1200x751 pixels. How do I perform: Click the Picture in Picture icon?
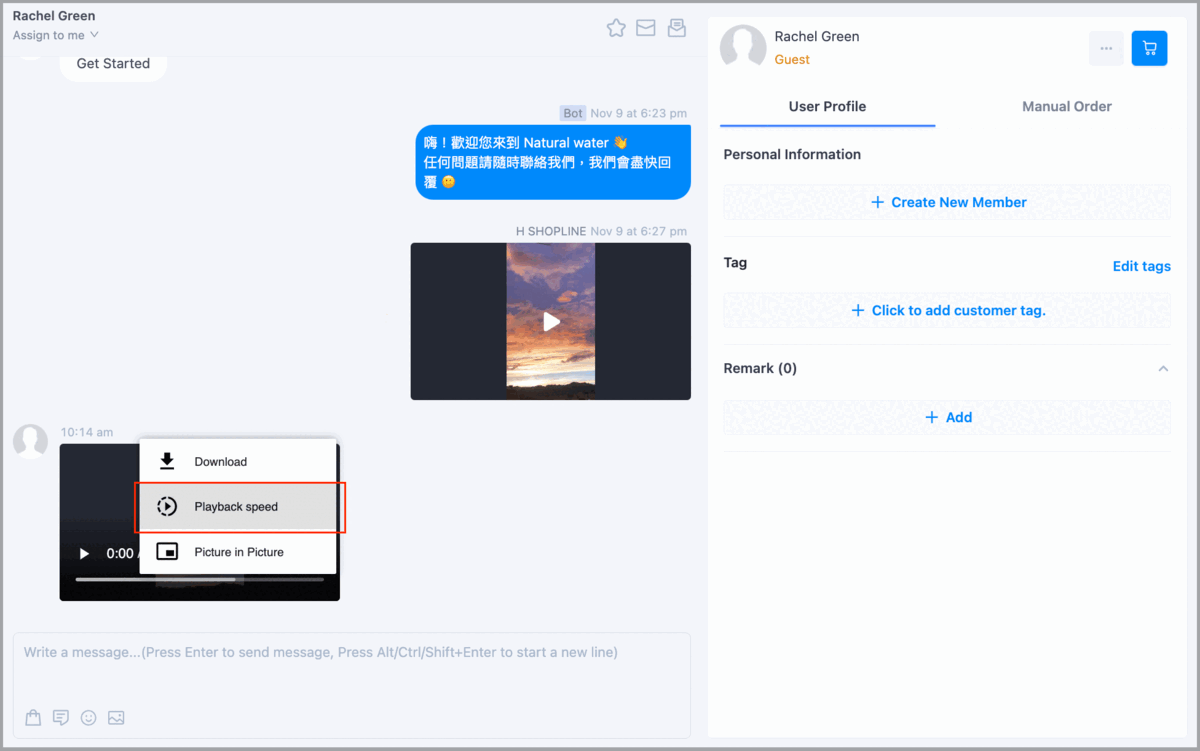tap(167, 552)
